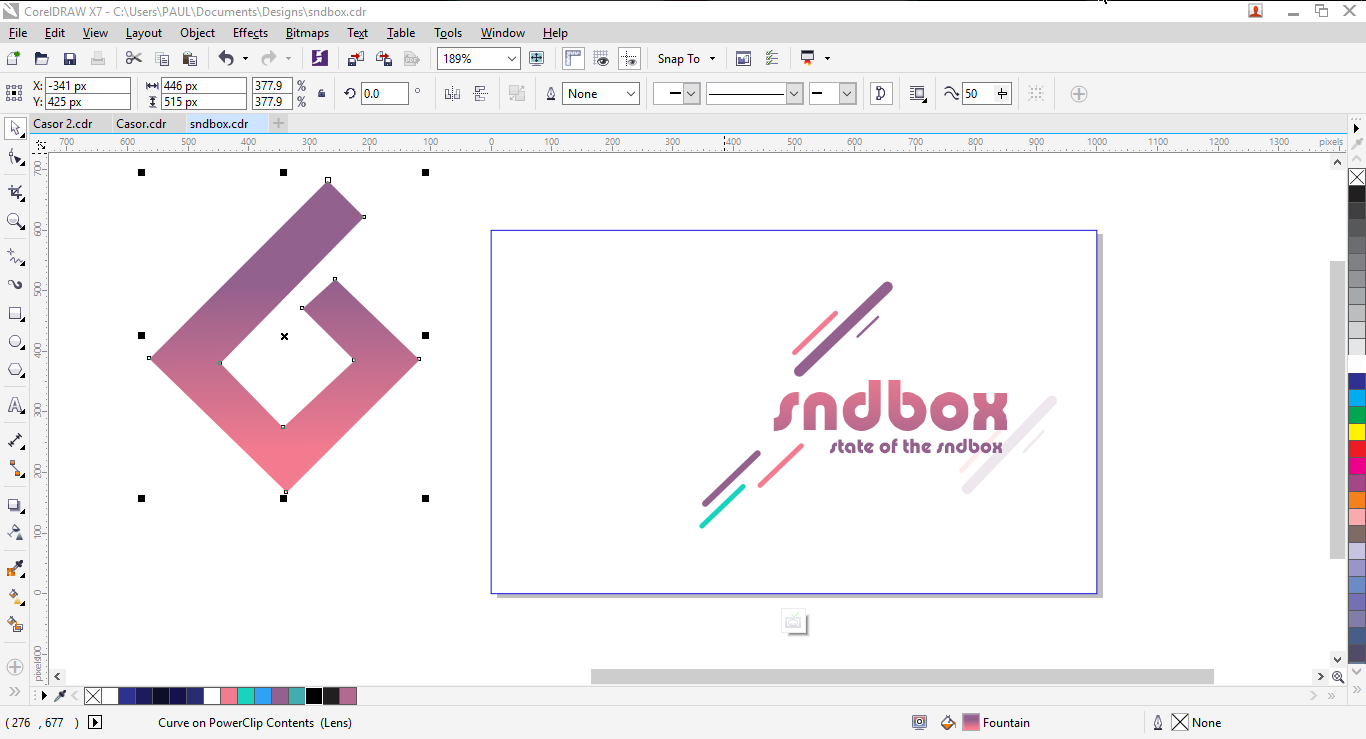
Task: Select the Artistic Media tool
Action: click(15, 285)
